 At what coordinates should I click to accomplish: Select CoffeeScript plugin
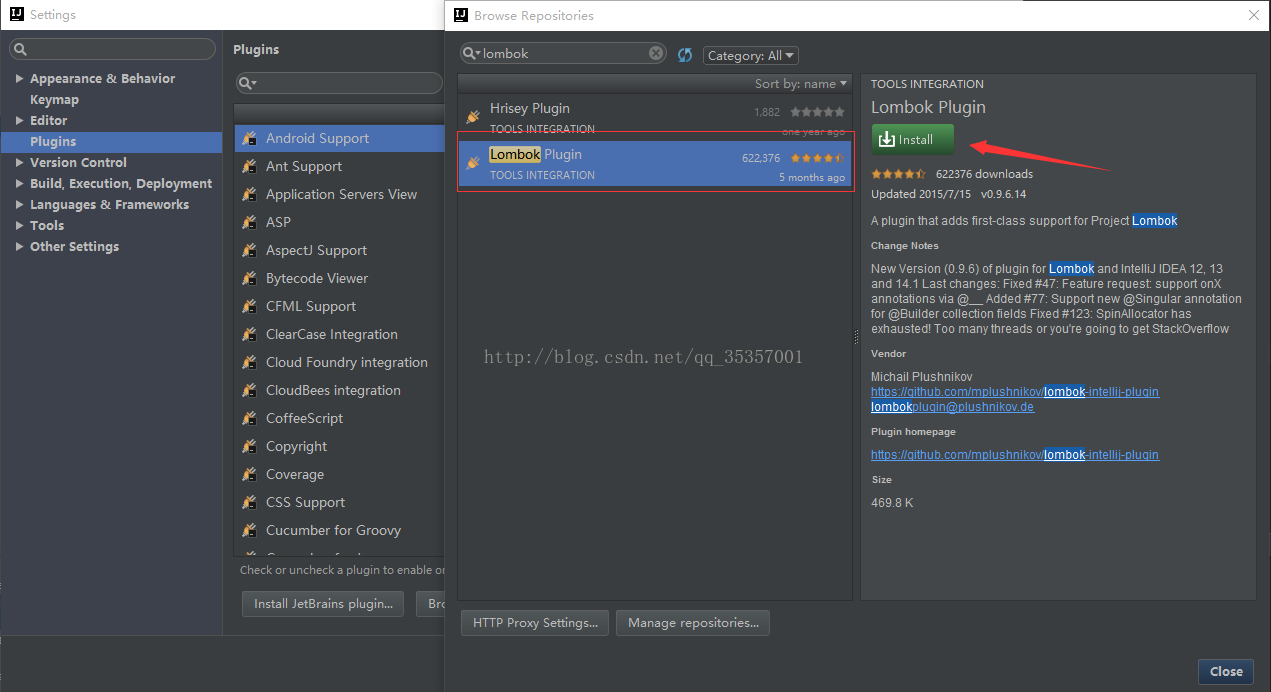[x=340, y=419]
